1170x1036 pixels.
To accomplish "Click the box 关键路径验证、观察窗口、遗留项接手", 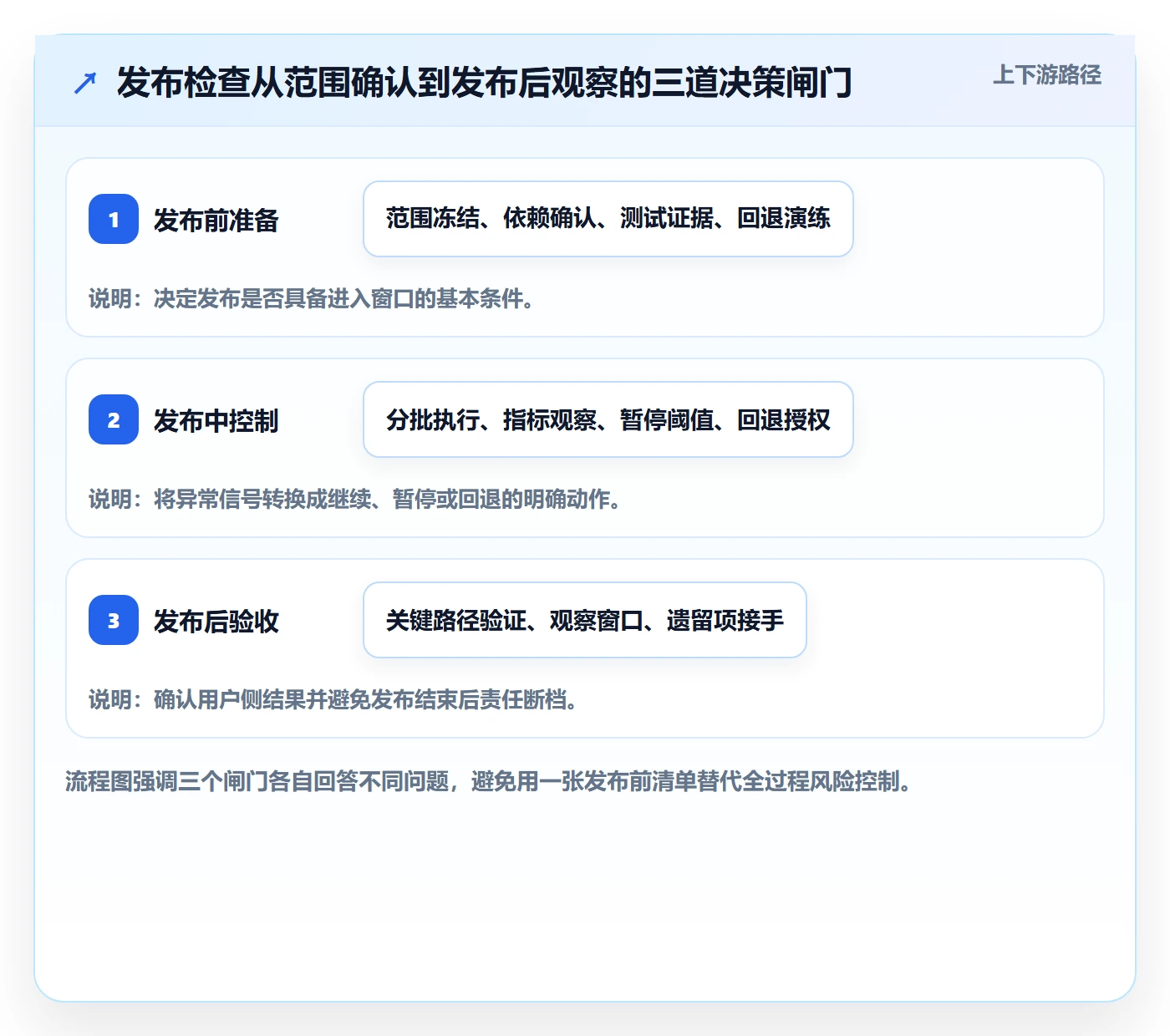I will tap(585, 620).
